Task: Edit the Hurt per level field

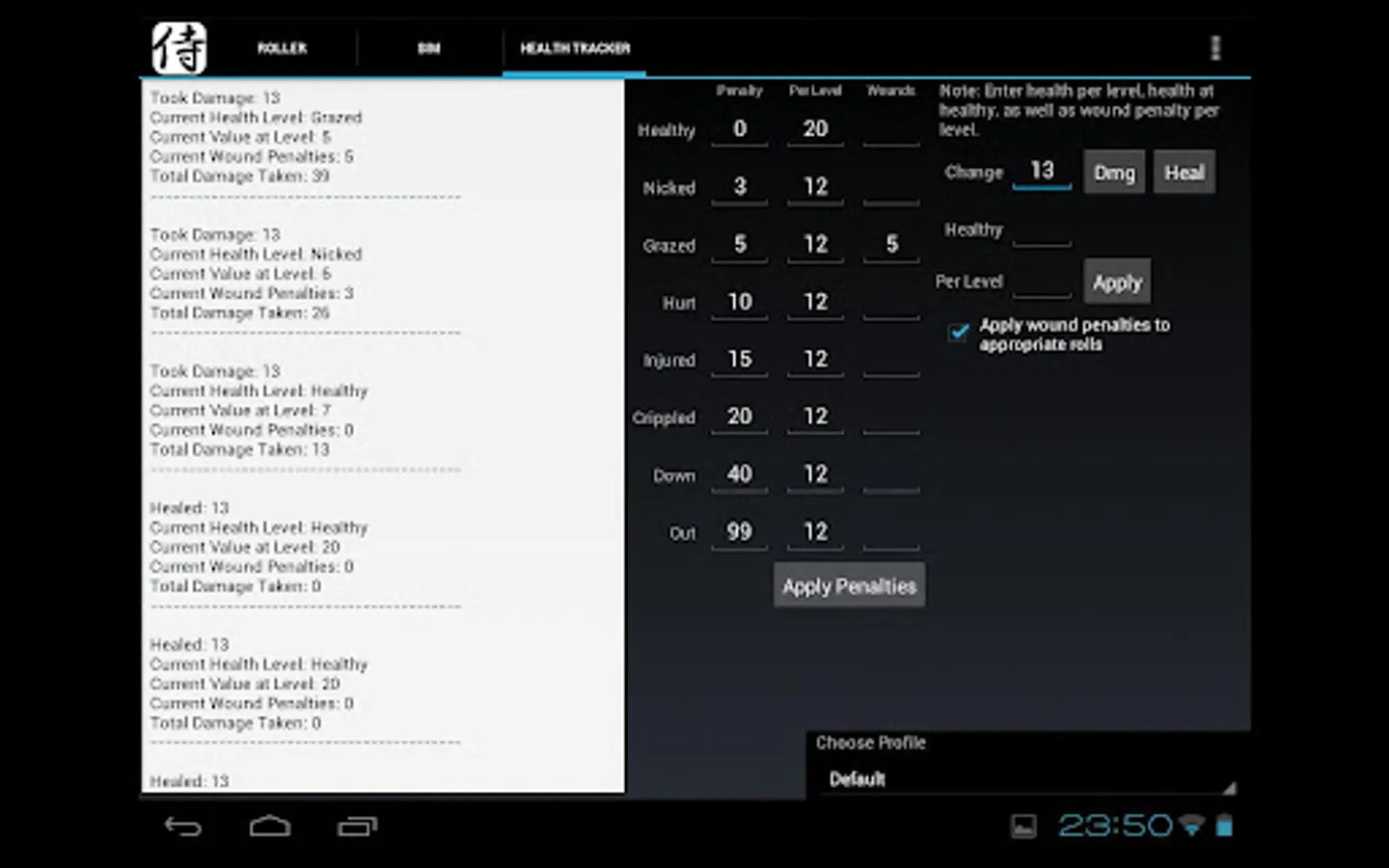Action: [x=815, y=302]
